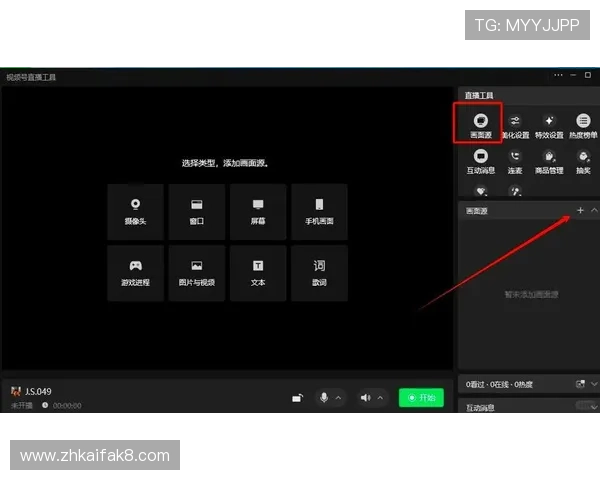Open 美化设置 beauty settings
The image size is (600, 480).
coord(514,126)
